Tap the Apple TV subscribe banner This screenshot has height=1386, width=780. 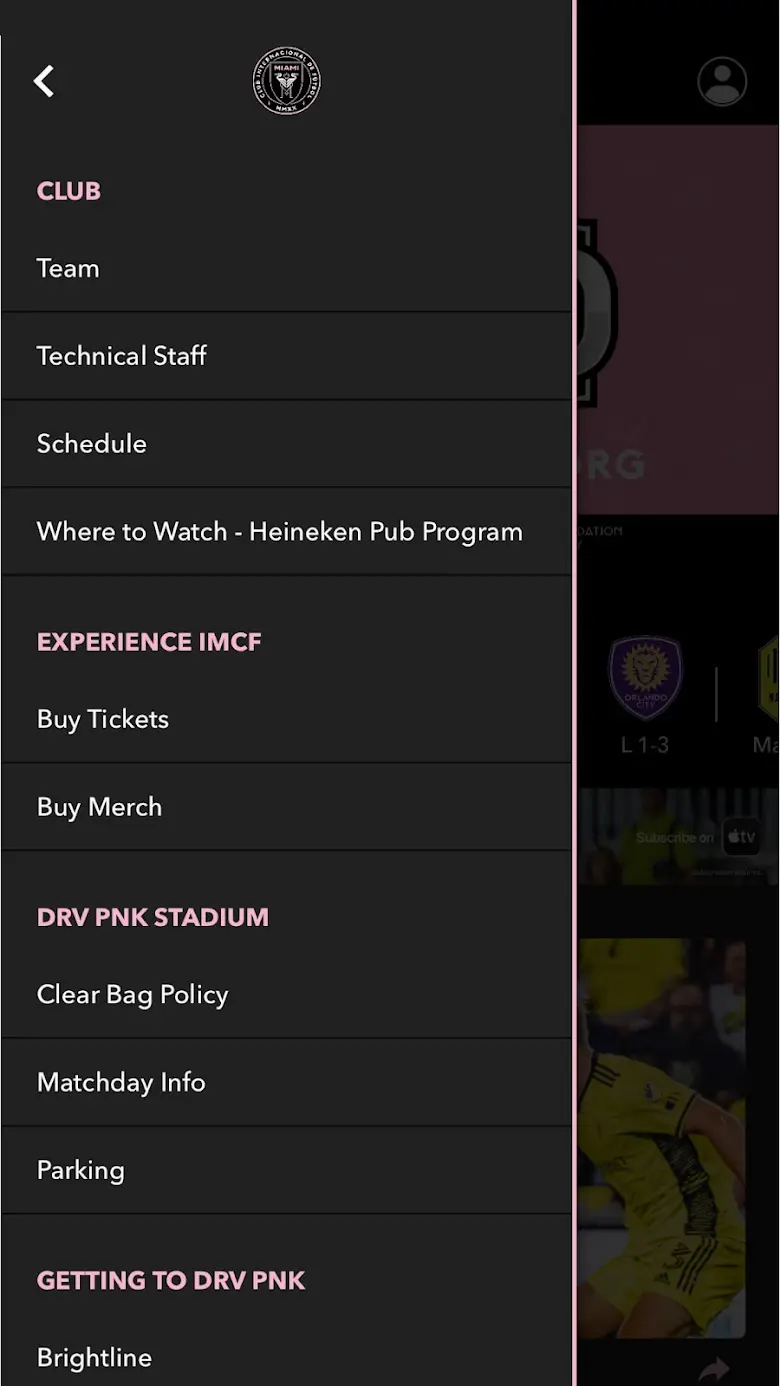(x=678, y=837)
